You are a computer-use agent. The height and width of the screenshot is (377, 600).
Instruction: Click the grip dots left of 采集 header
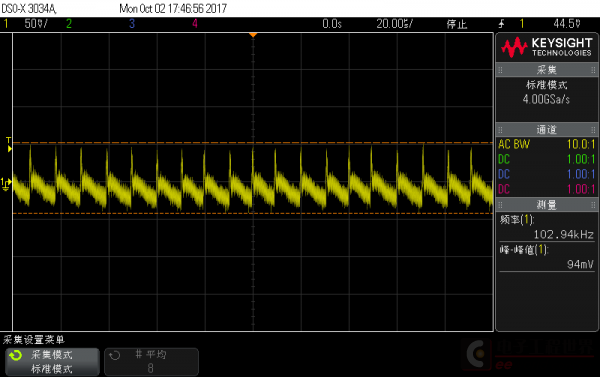pyautogui.click(x=500, y=70)
